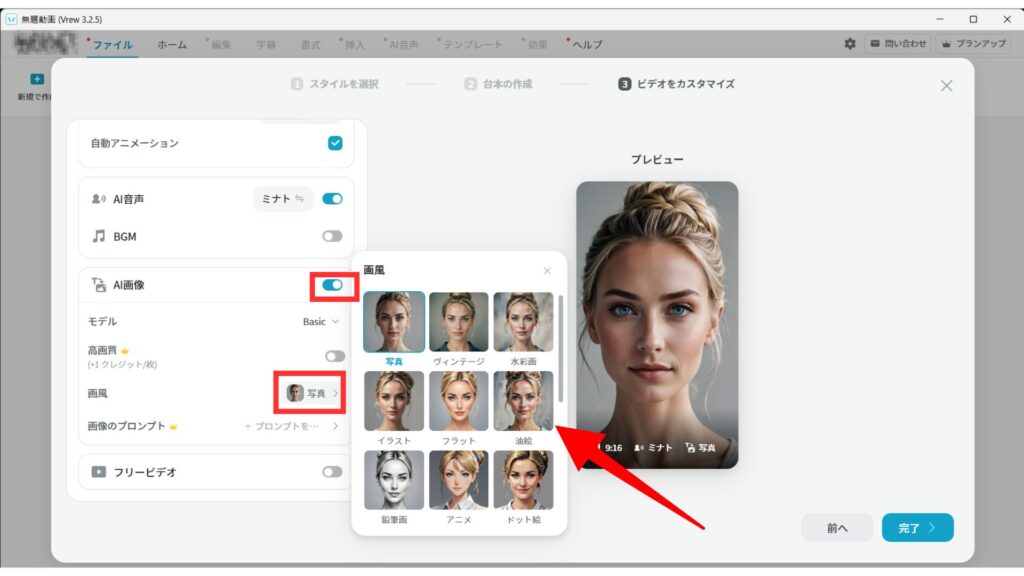Open settings gear icon in top bar
The image size is (1024, 576).
click(850, 44)
